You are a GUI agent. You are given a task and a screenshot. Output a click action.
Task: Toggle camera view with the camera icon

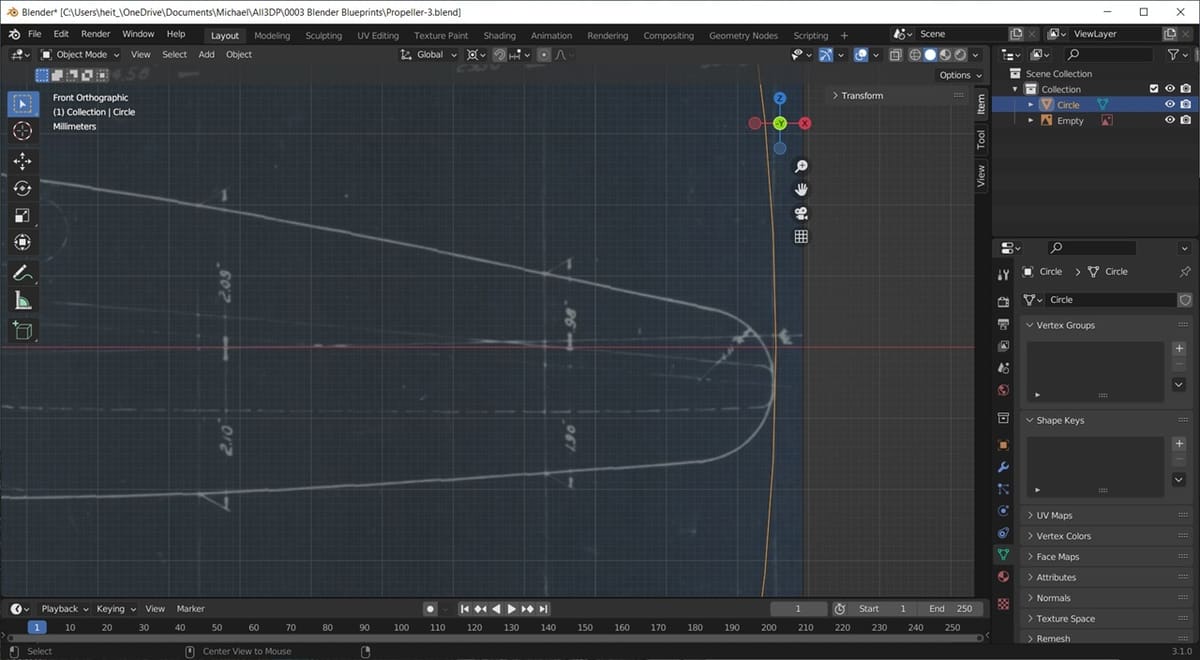coord(801,213)
